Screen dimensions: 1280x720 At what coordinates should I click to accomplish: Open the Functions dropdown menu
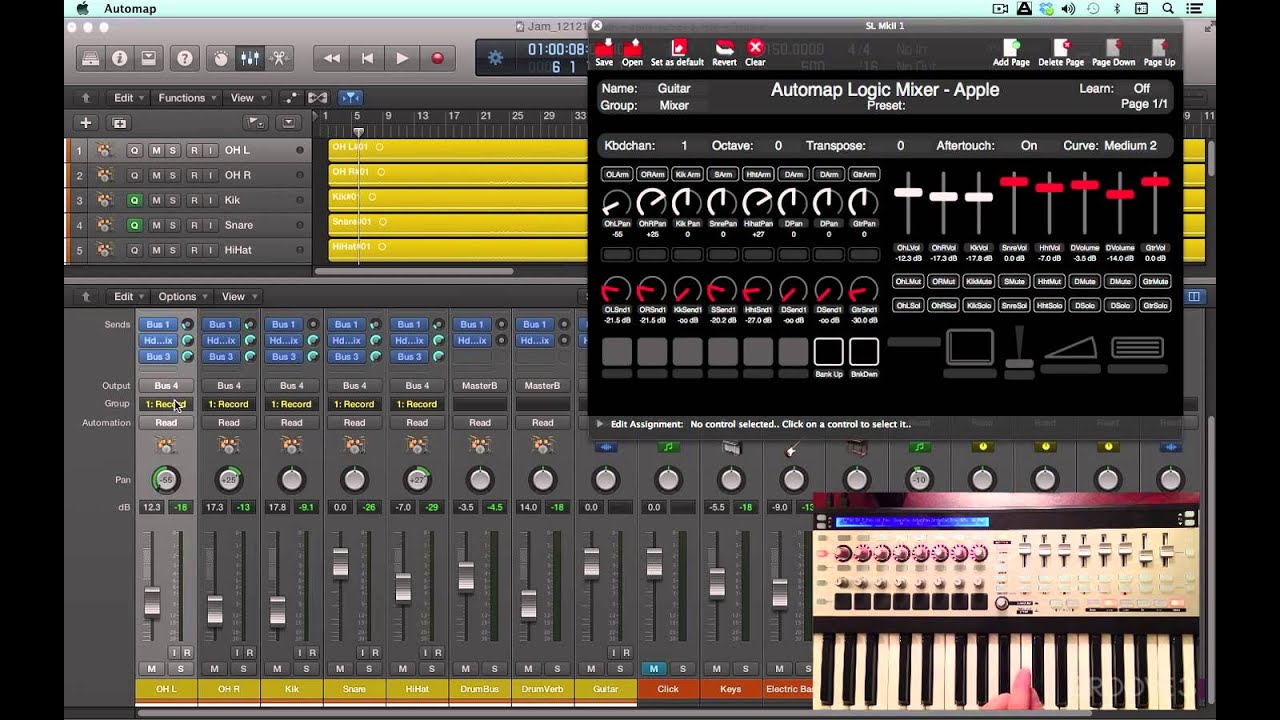(x=187, y=97)
